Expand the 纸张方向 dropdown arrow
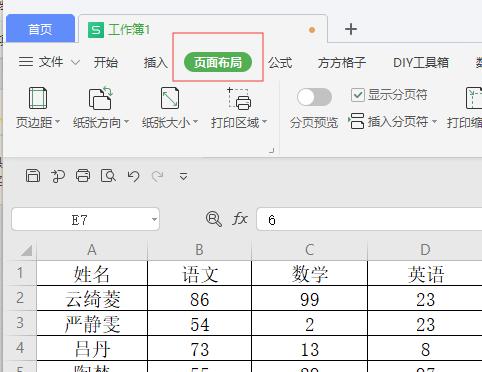This screenshot has width=482, height=372. [126, 122]
